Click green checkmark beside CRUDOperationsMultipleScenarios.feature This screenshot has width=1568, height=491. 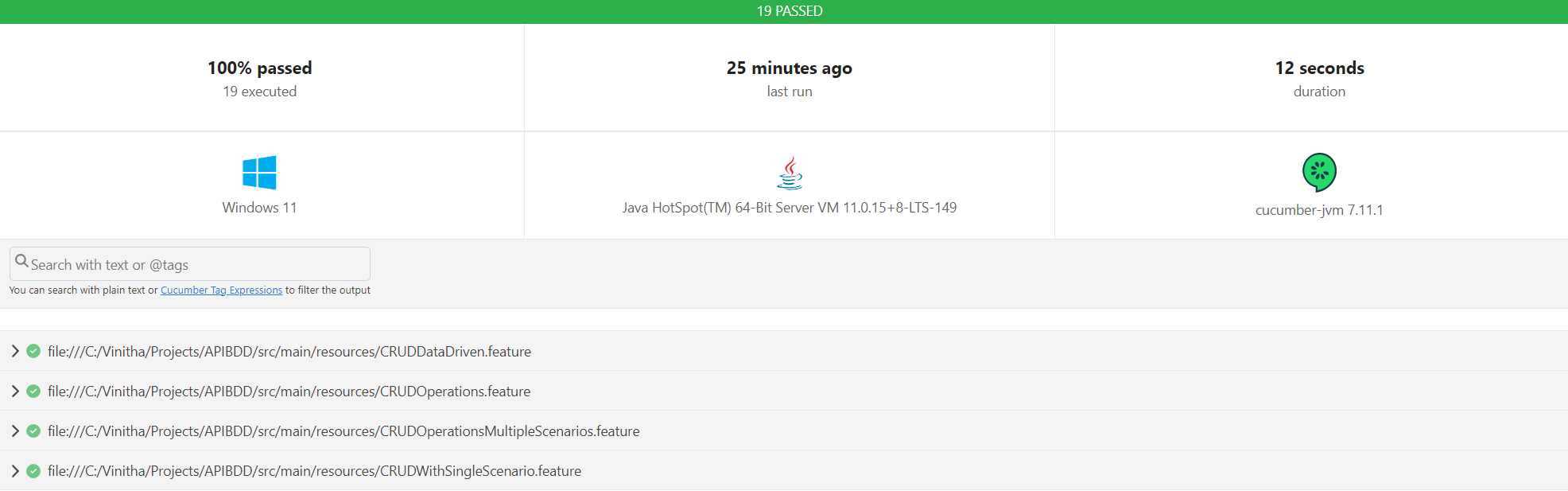33,431
